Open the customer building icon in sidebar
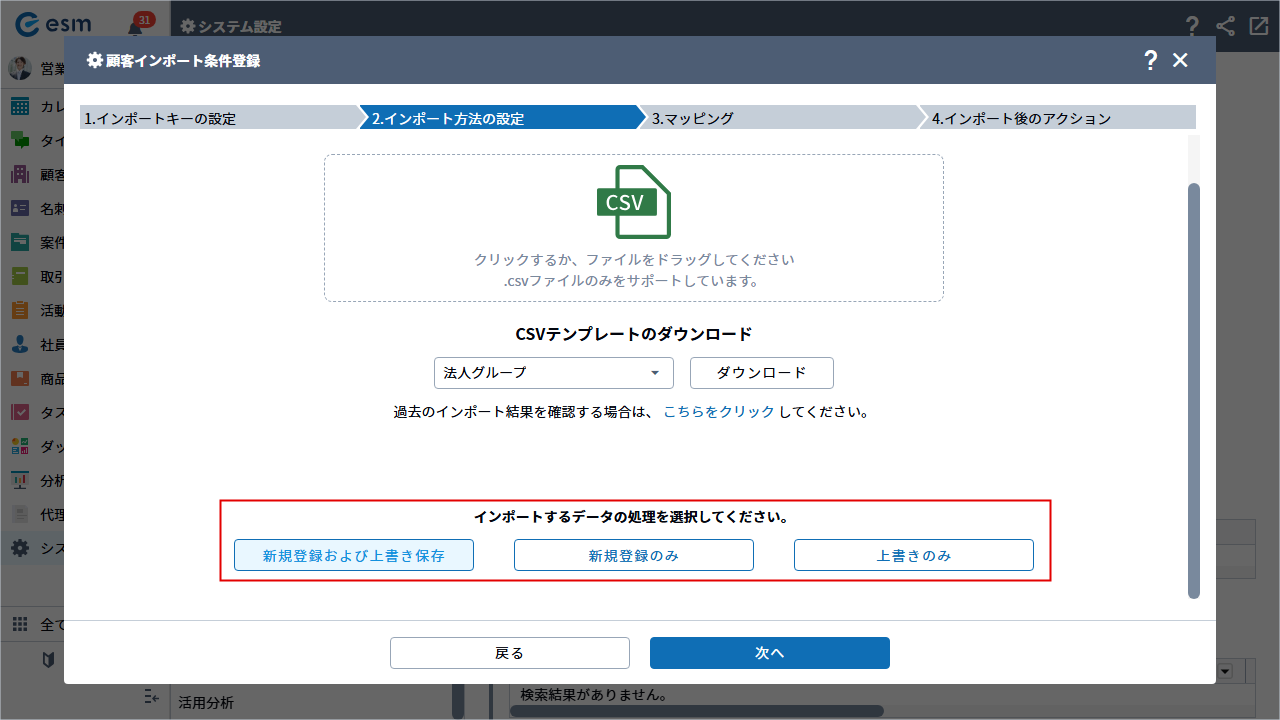 pyautogui.click(x=20, y=175)
